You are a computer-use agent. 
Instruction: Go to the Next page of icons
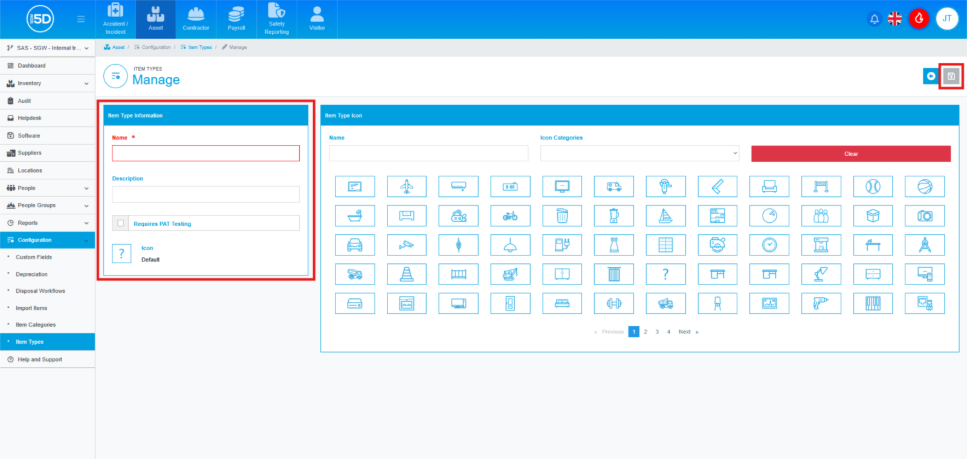(685, 331)
